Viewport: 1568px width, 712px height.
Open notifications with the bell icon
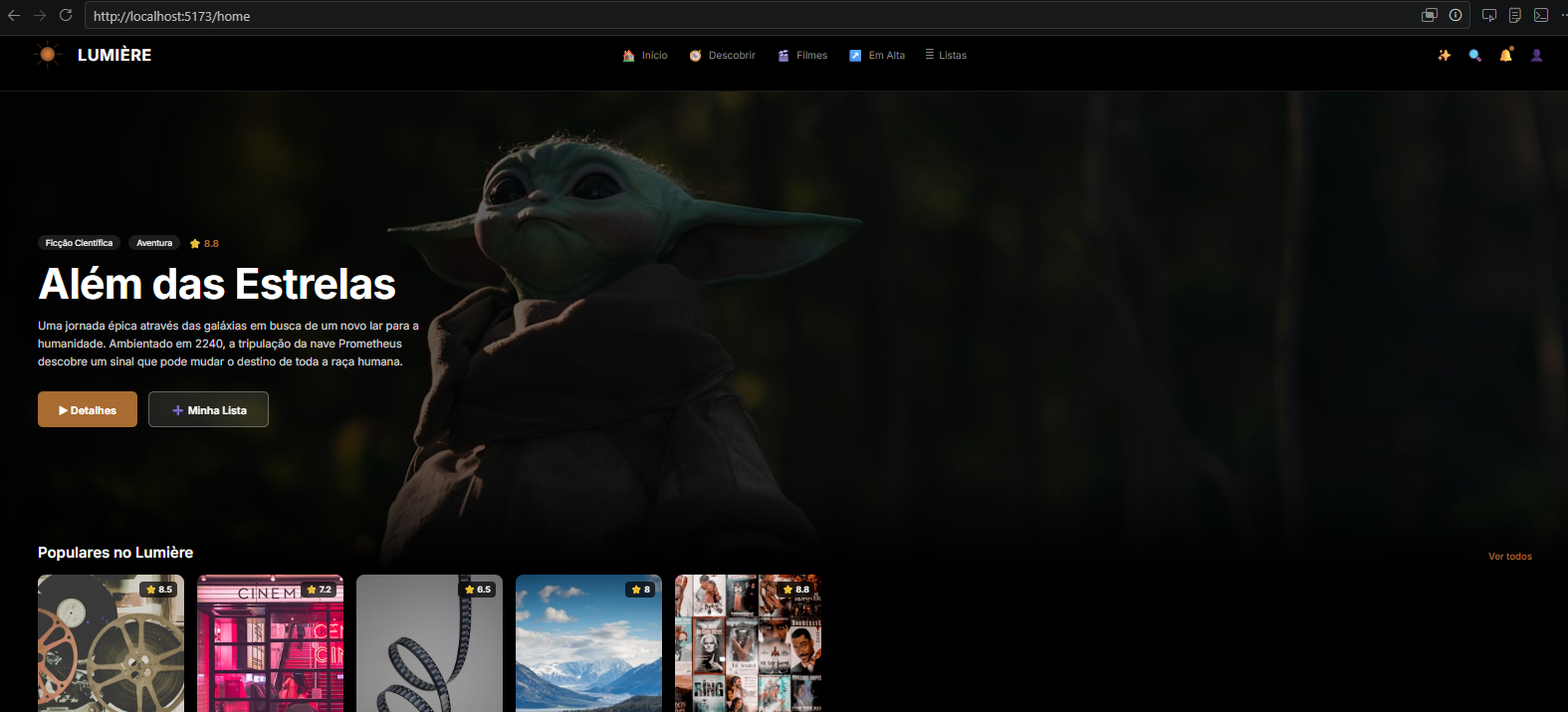[x=1506, y=55]
